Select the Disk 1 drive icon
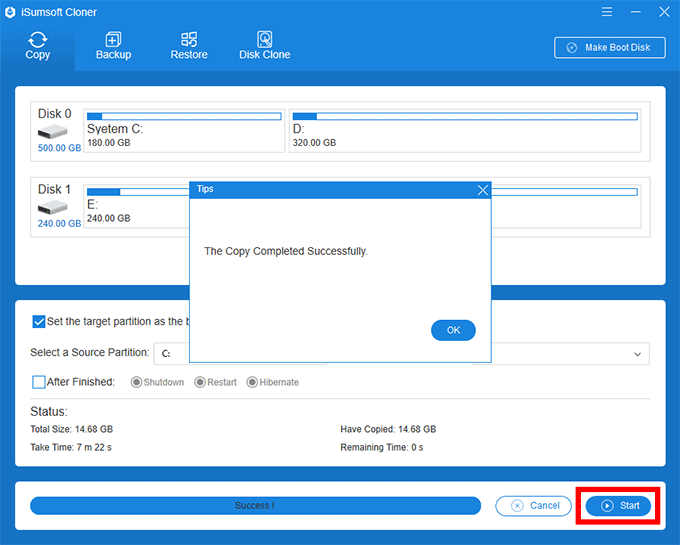 click(52, 207)
